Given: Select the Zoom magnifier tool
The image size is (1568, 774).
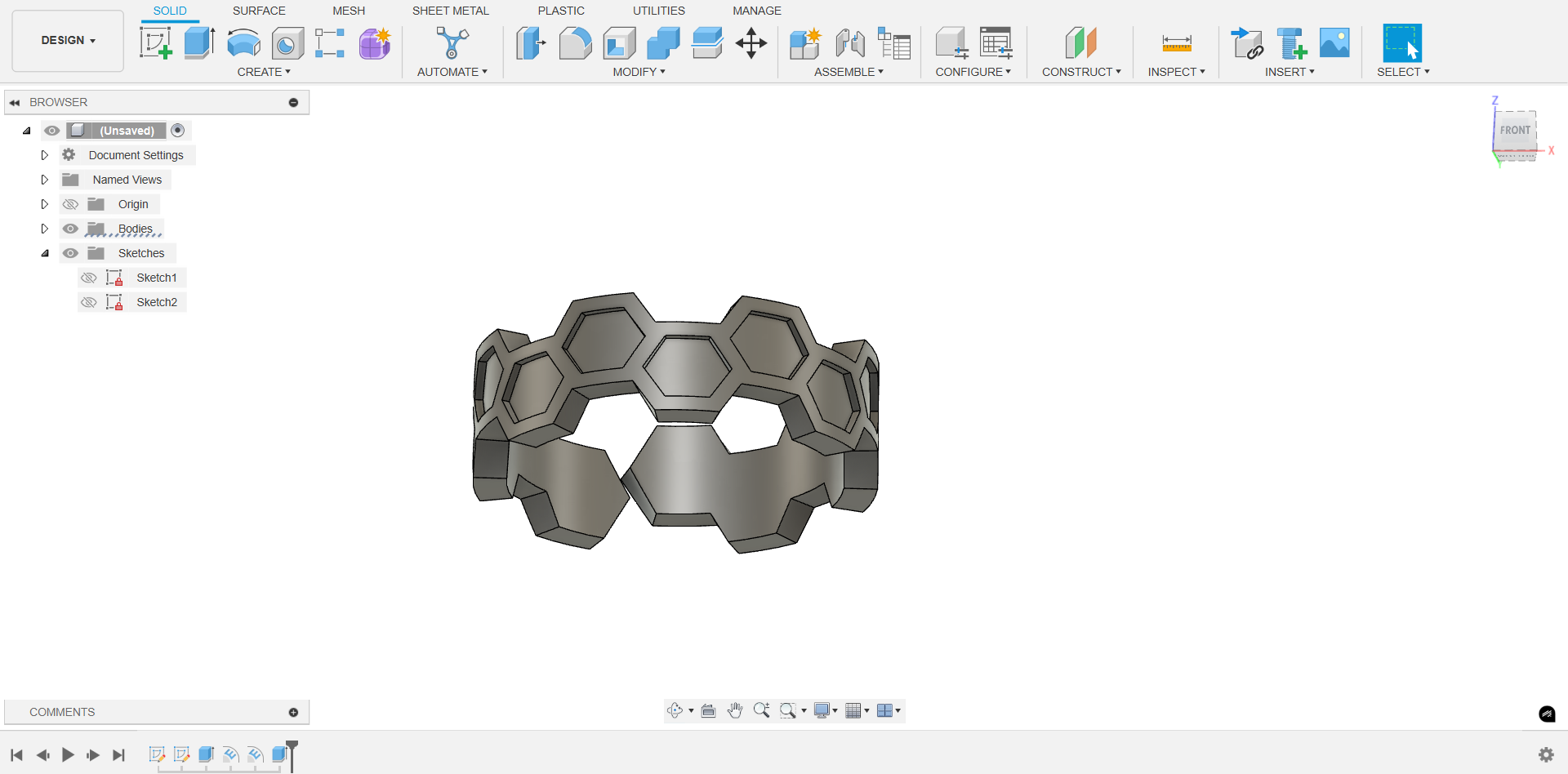Looking at the screenshot, I should 761,710.
